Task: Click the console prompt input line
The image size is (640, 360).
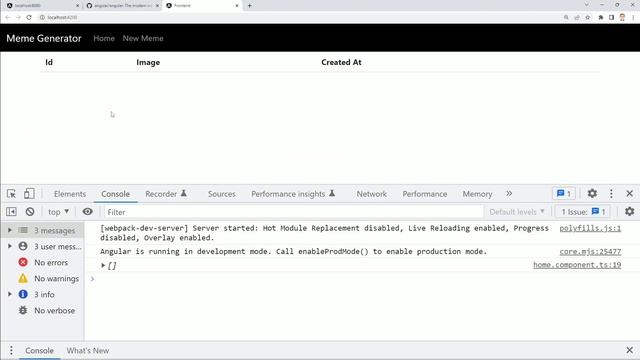Action: tap(359, 279)
